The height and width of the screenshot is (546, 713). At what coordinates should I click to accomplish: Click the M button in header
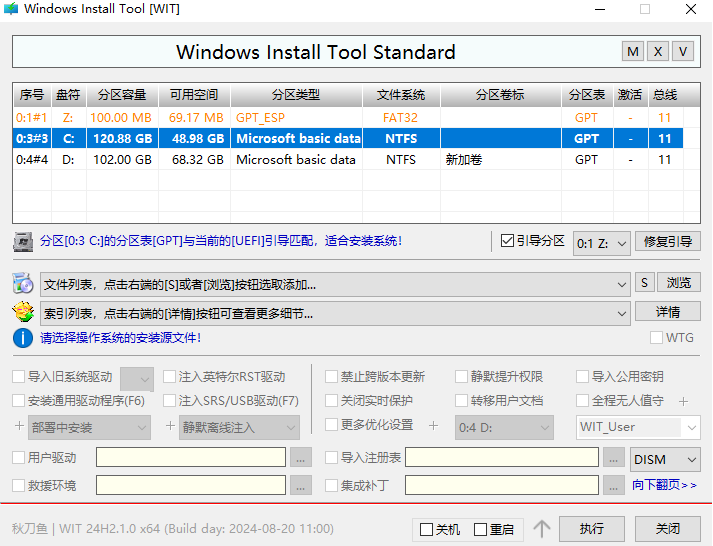point(633,52)
